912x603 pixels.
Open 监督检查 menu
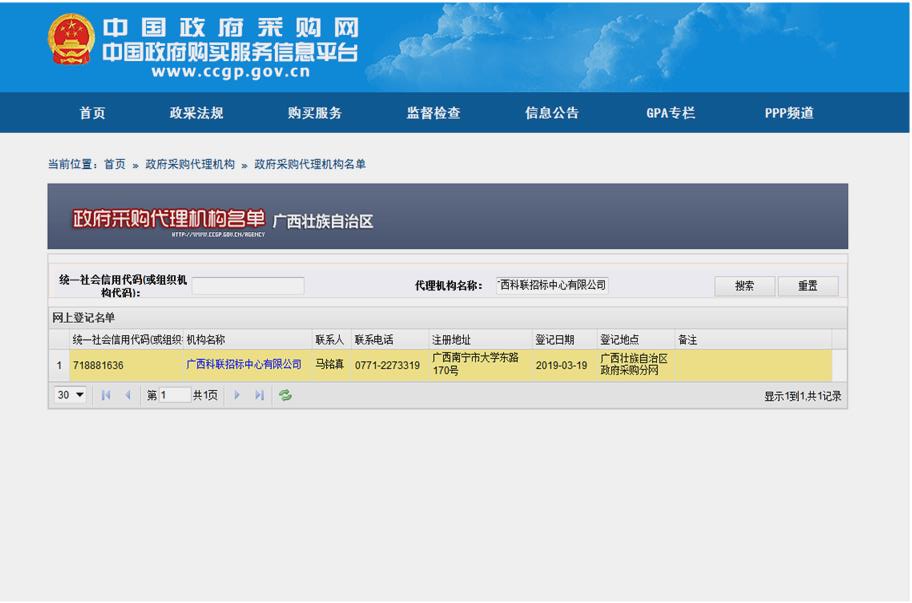pyautogui.click(x=433, y=113)
